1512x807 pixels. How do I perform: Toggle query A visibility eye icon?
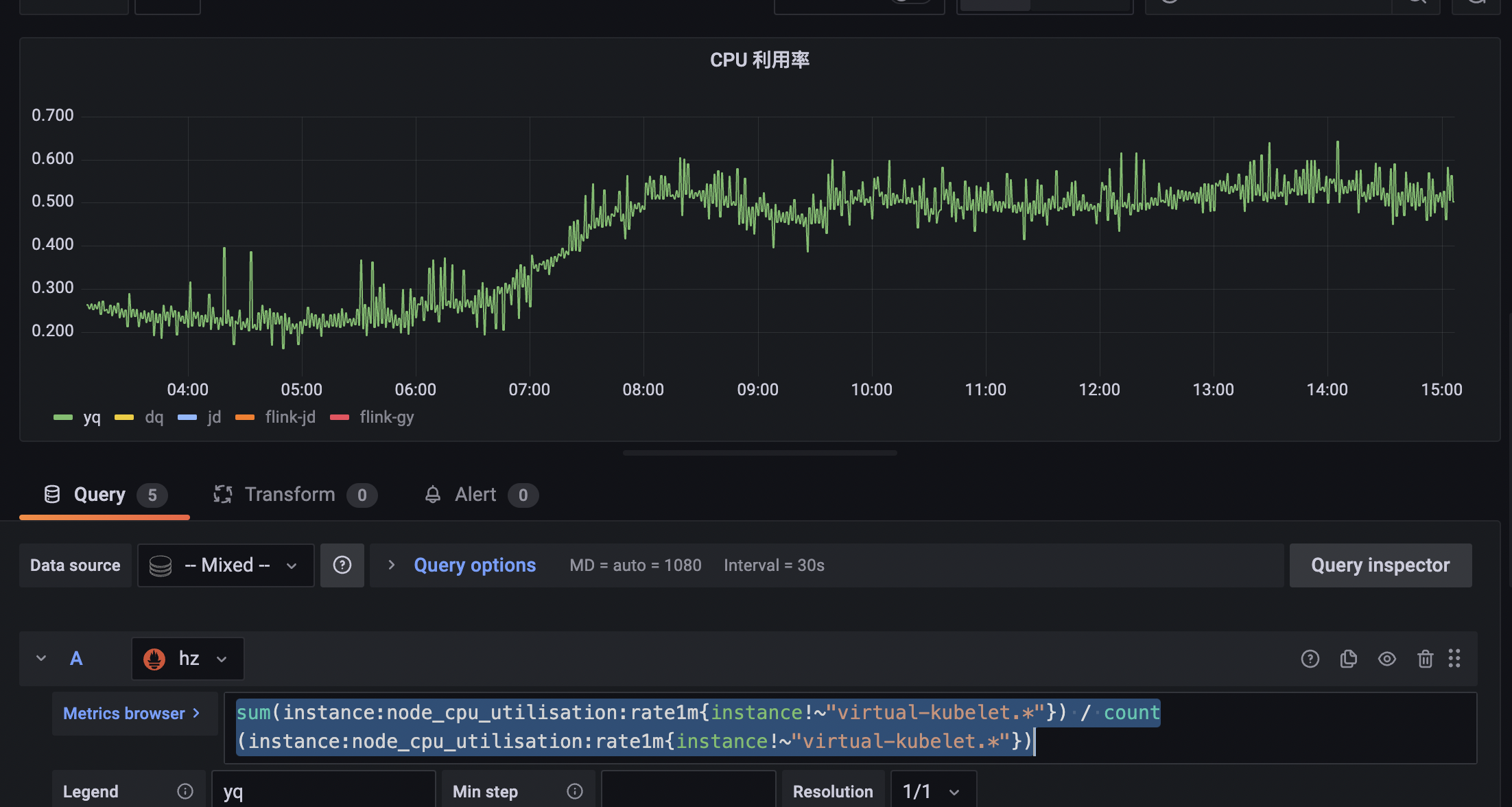click(1386, 659)
